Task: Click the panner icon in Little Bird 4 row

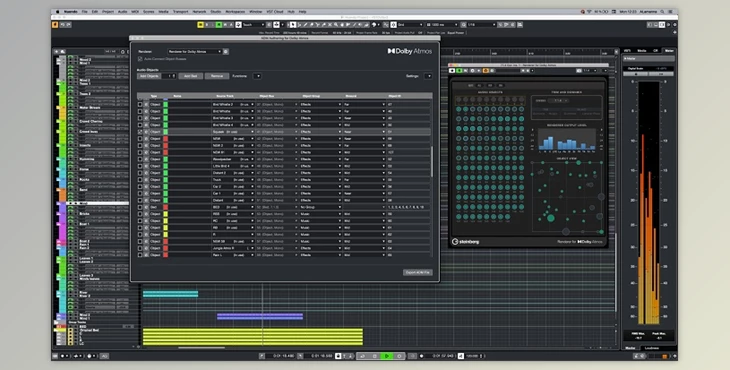Action: pyautogui.click(x=146, y=166)
